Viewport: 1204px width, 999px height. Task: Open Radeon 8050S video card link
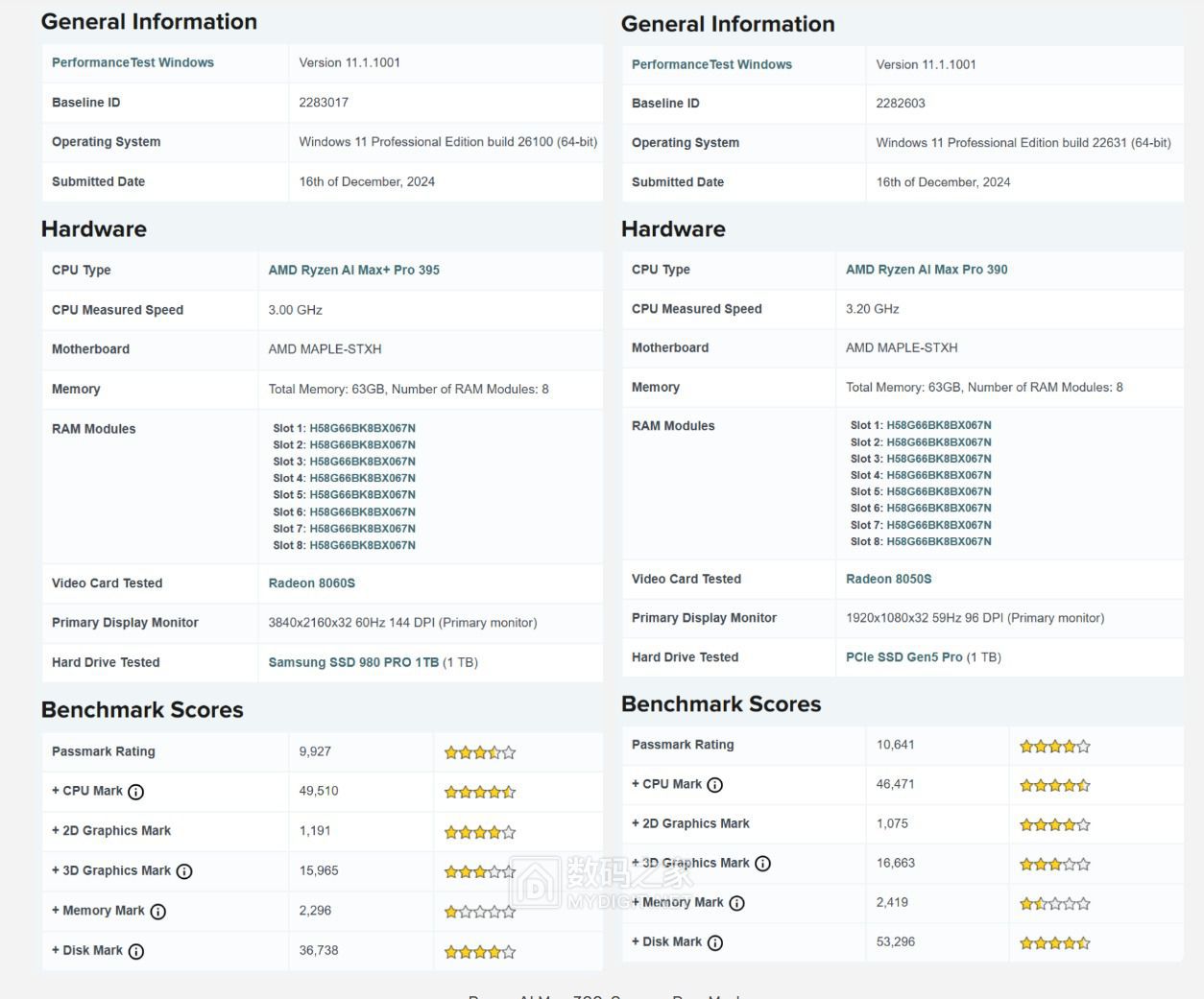tap(888, 579)
